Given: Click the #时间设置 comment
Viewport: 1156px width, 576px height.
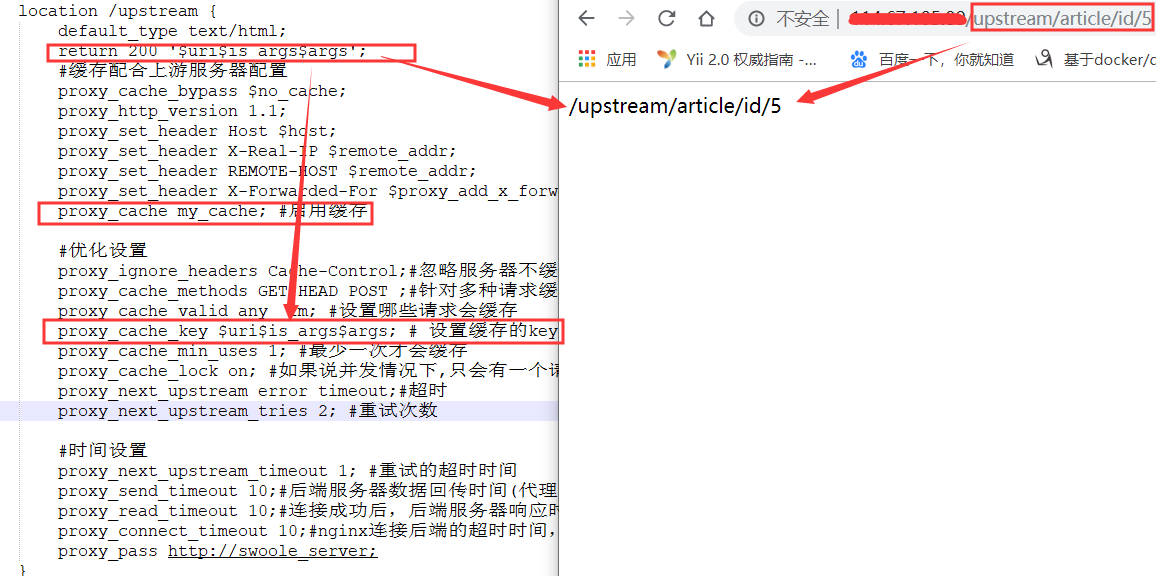Looking at the screenshot, I should [102, 451].
